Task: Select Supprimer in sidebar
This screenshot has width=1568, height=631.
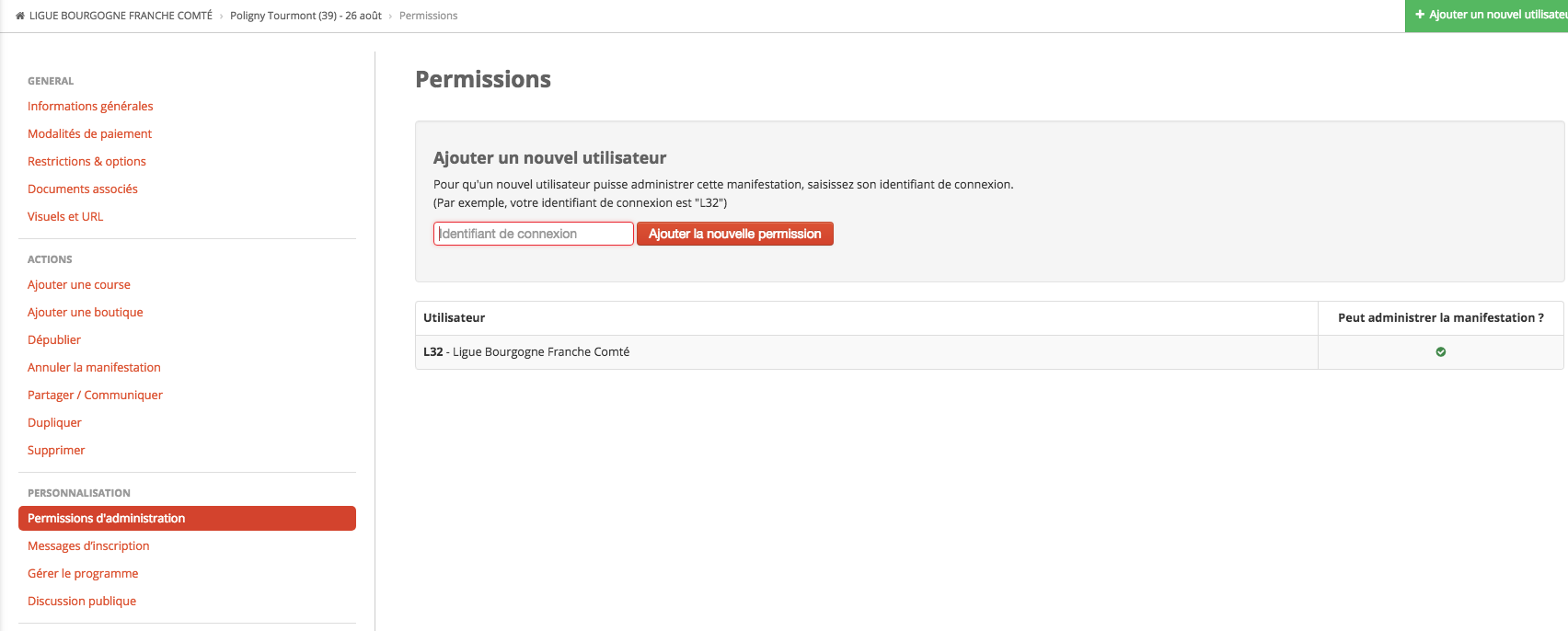Action: click(x=56, y=450)
